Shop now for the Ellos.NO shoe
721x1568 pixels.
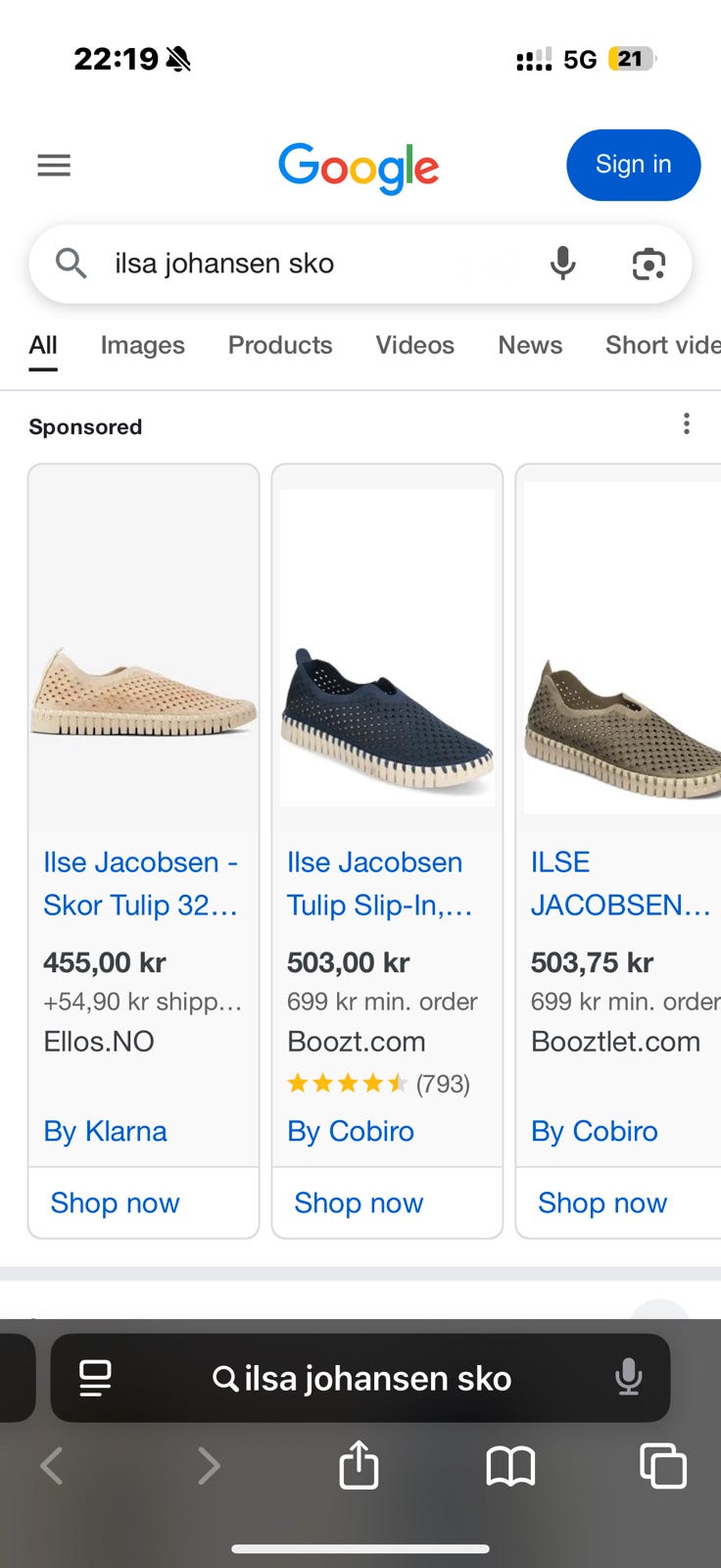click(116, 1202)
